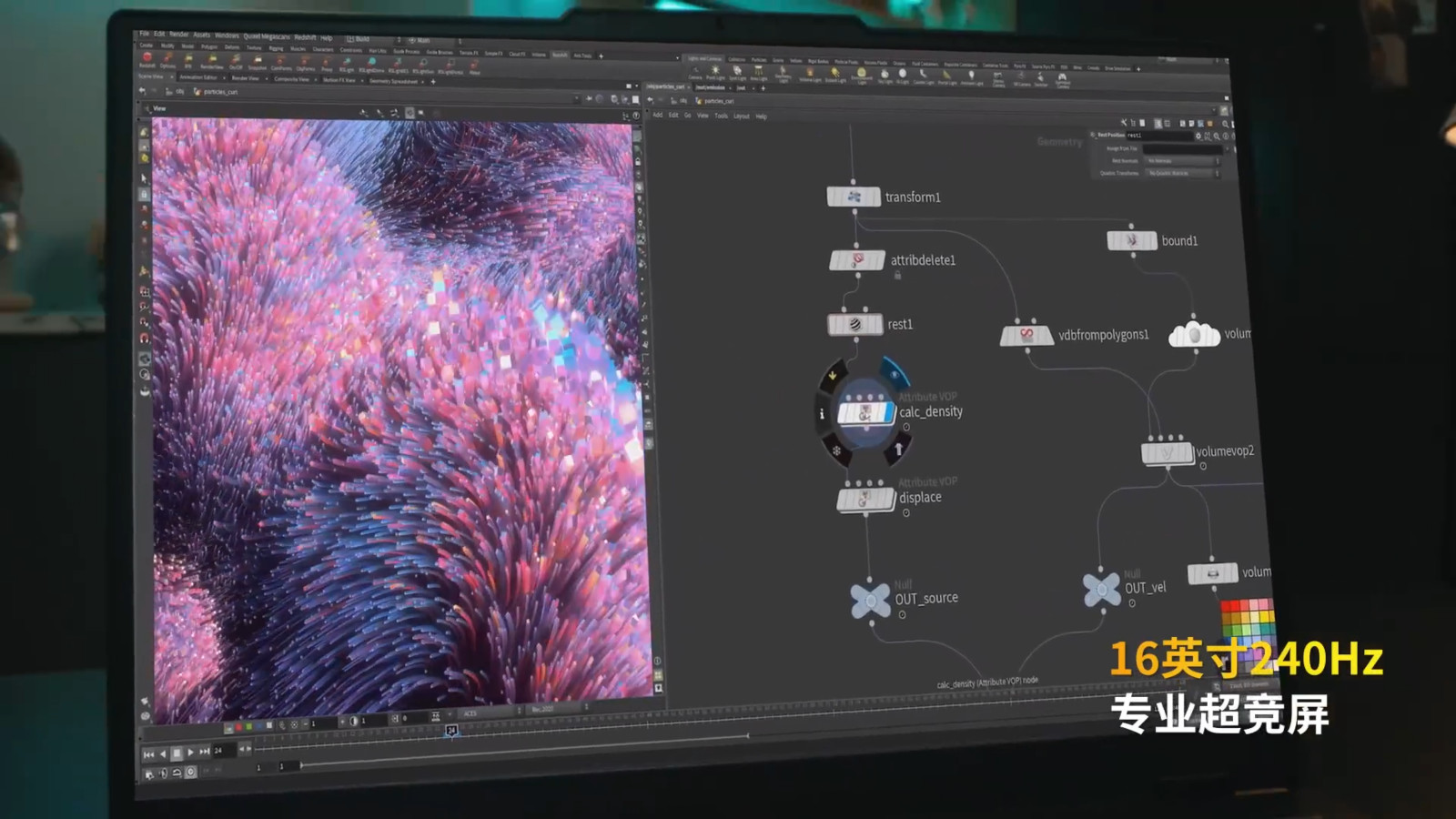Click the current frame number field
The height and width of the screenshot is (819, 1456).
pyautogui.click(x=223, y=751)
